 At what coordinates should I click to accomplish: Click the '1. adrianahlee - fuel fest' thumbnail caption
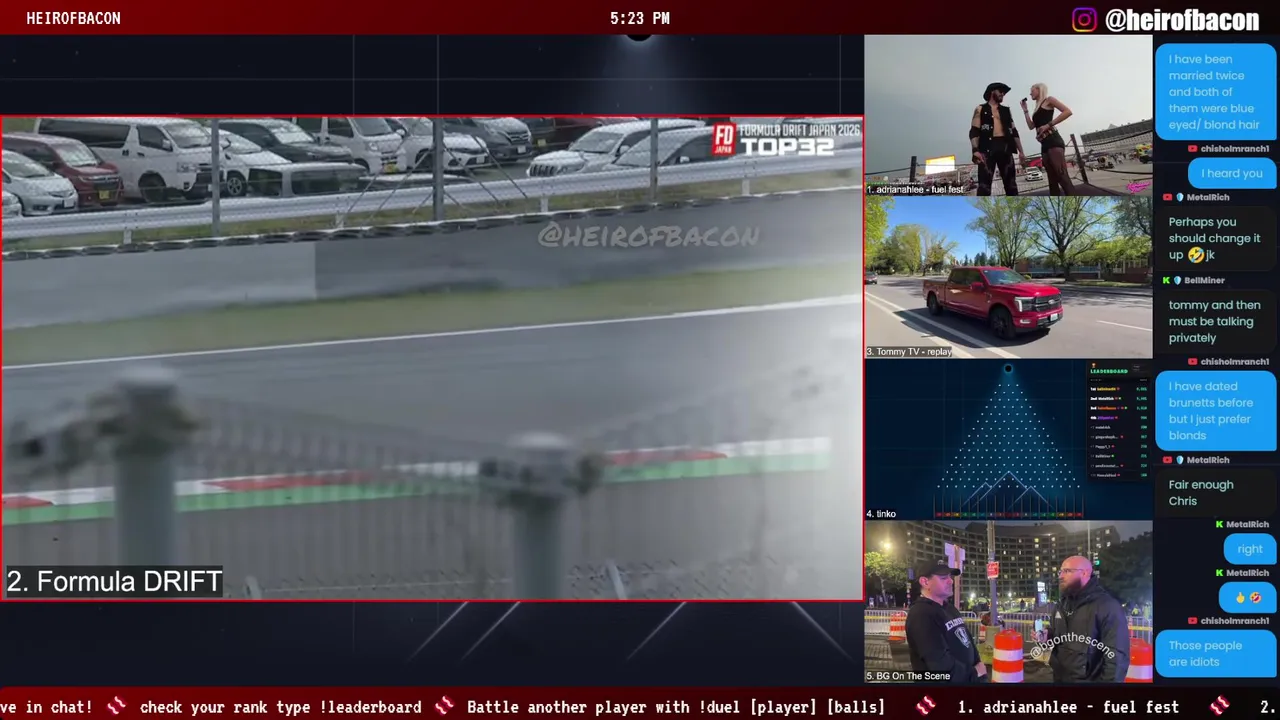pyautogui.click(x=915, y=189)
